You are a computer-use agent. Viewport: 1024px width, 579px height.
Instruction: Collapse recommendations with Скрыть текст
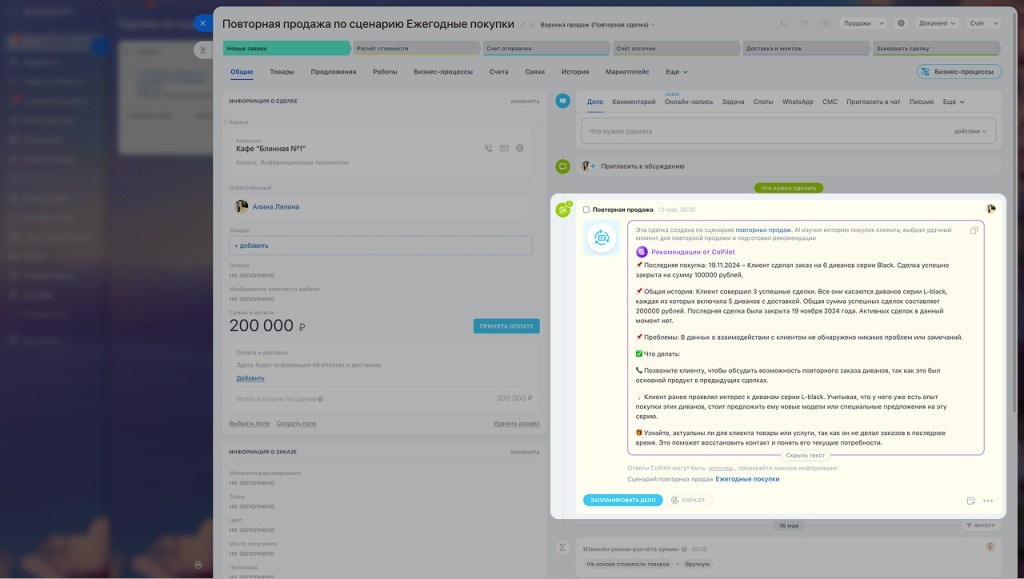805,455
